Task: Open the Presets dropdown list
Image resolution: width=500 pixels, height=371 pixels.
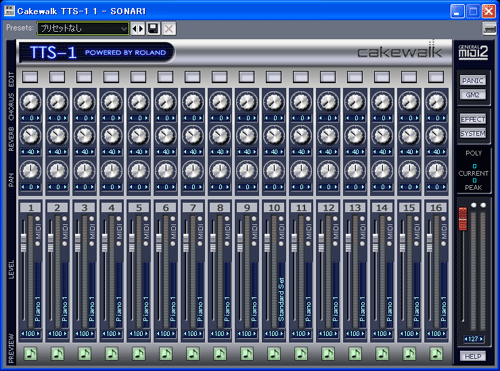Action: pyautogui.click(x=83, y=29)
